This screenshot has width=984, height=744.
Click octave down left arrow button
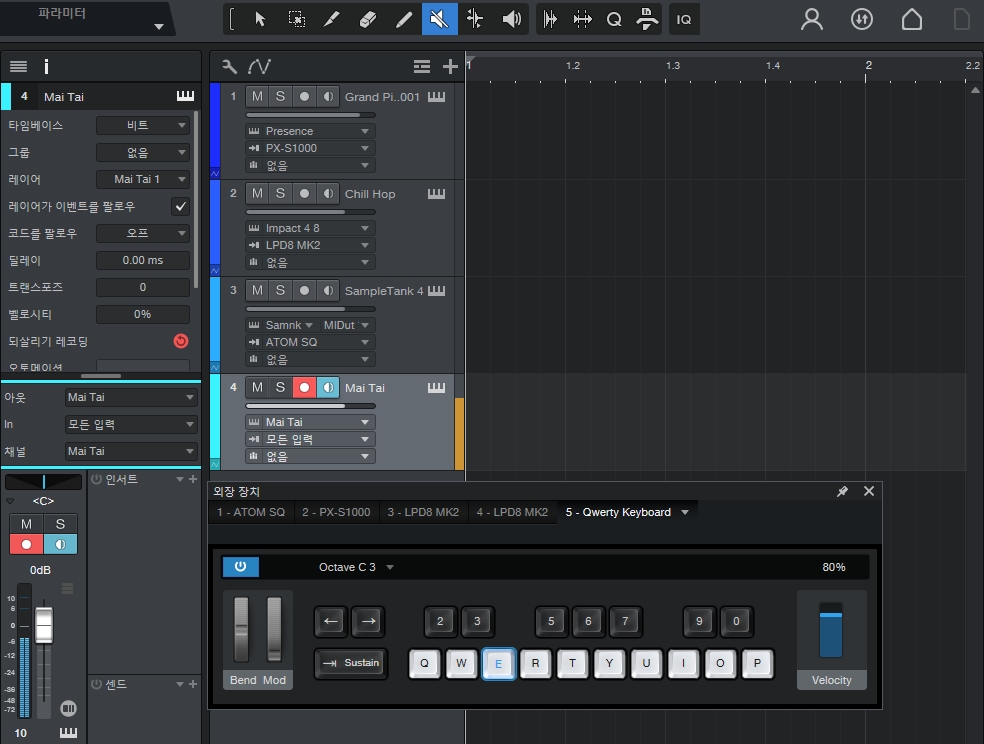[331, 621]
